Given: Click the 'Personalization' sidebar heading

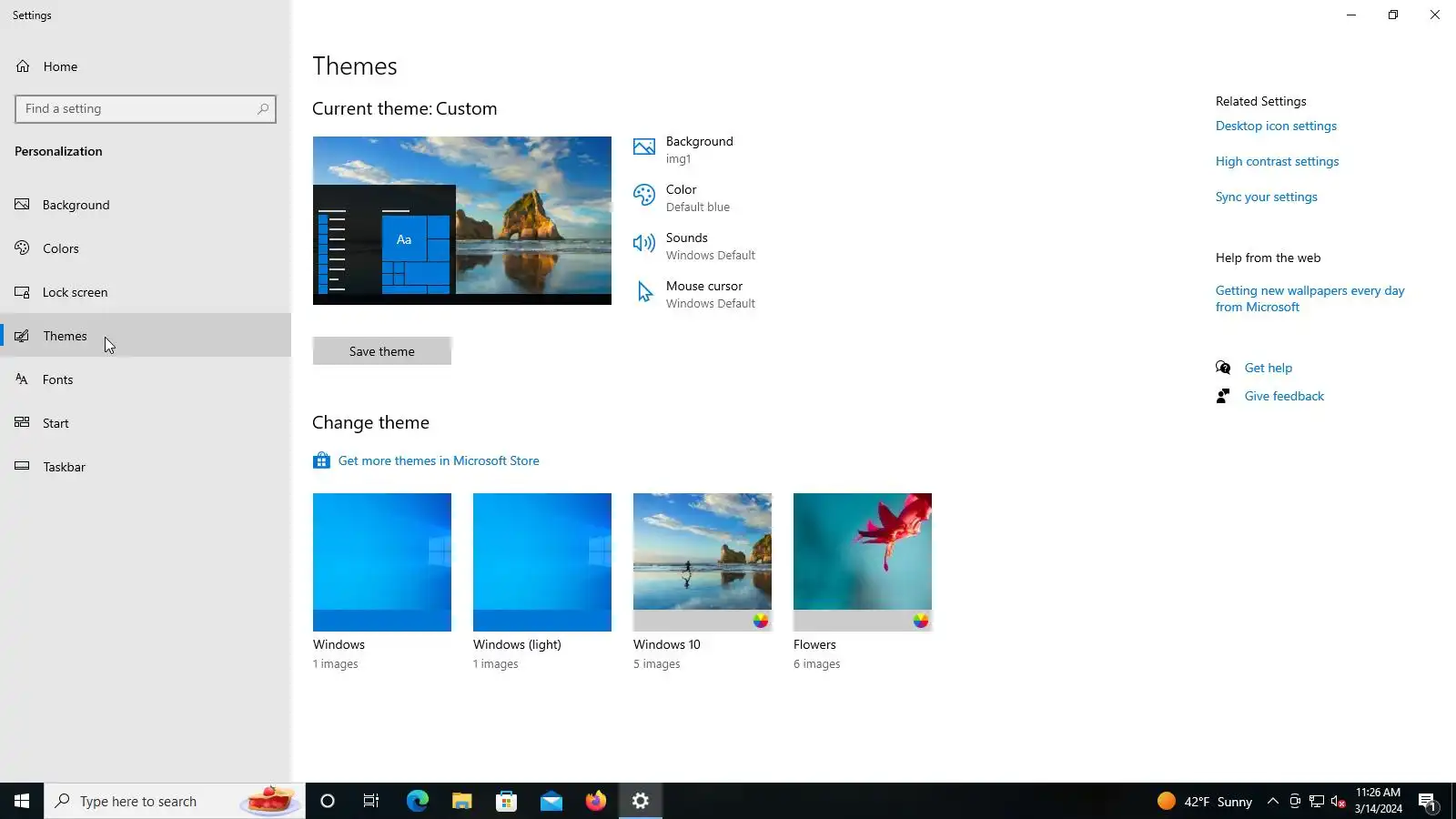Looking at the screenshot, I should click(58, 151).
